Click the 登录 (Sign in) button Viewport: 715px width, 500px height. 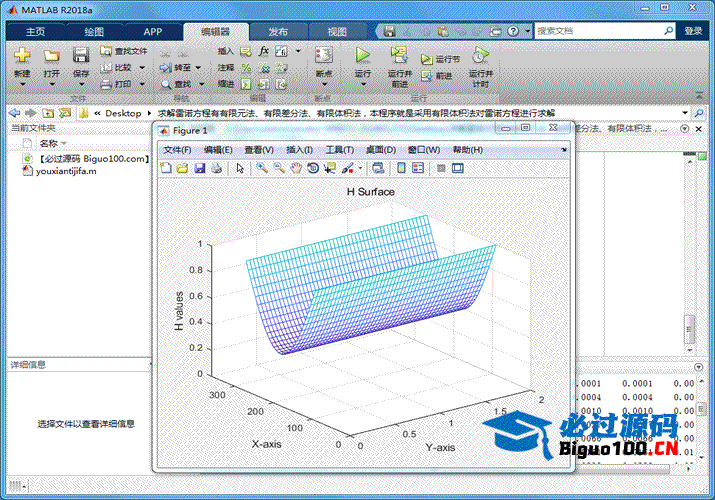[x=693, y=31]
